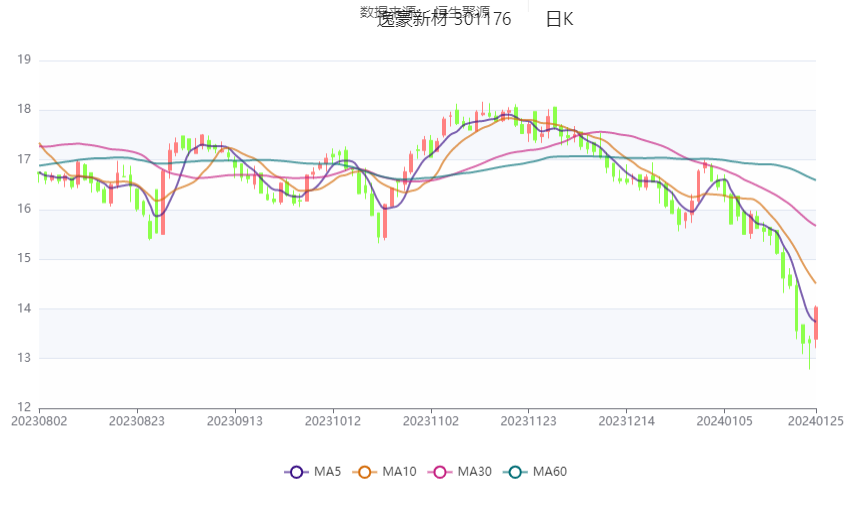
Task: Click the 20231012 date axis label
Action: point(333,421)
